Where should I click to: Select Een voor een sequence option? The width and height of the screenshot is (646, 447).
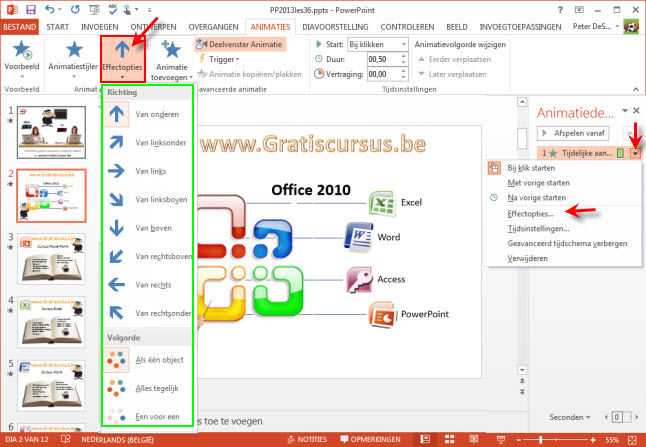click(x=147, y=416)
